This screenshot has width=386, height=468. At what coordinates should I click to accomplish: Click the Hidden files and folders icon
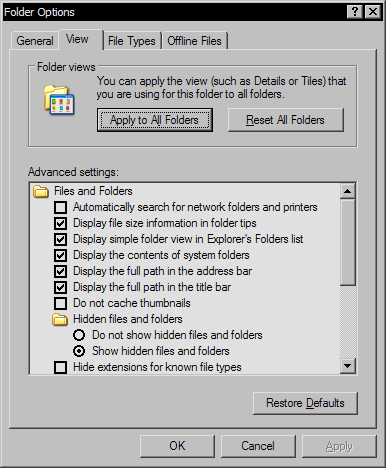pos(60,319)
